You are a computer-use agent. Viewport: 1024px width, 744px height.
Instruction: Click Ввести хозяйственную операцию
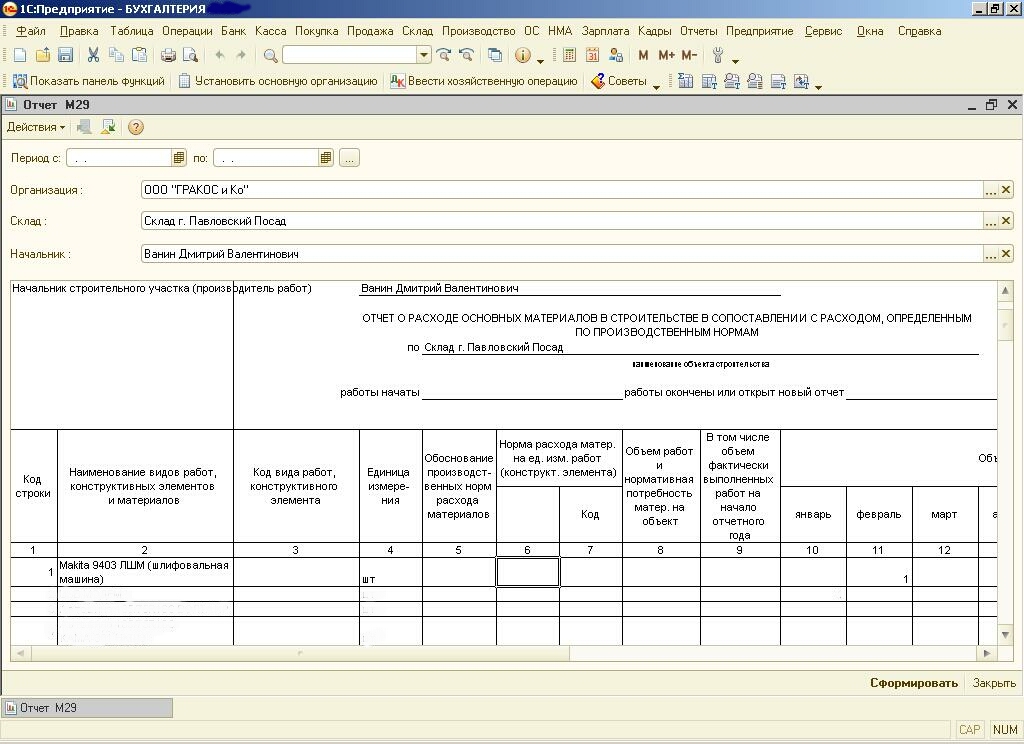coord(484,81)
